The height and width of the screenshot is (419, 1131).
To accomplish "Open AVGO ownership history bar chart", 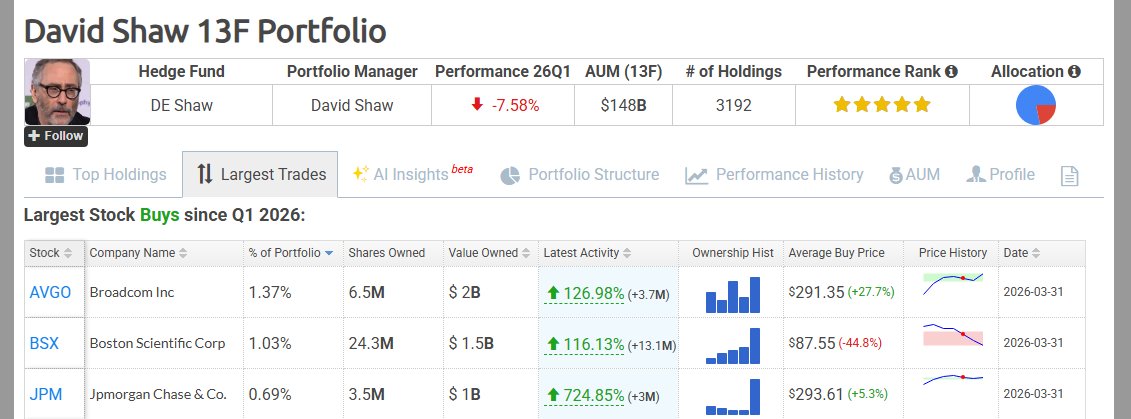I will coord(733,294).
